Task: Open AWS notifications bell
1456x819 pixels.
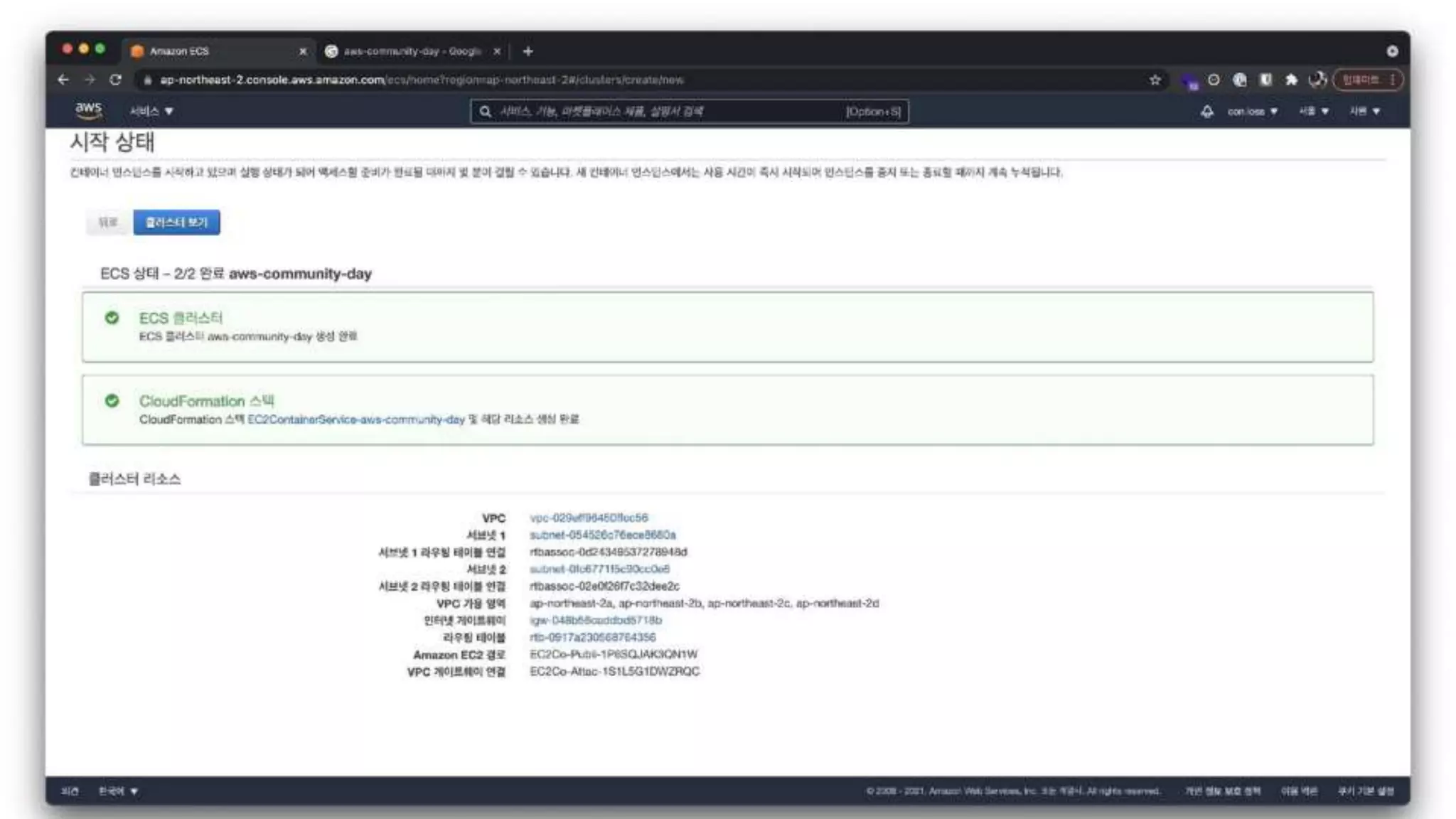Action: coord(1206,111)
